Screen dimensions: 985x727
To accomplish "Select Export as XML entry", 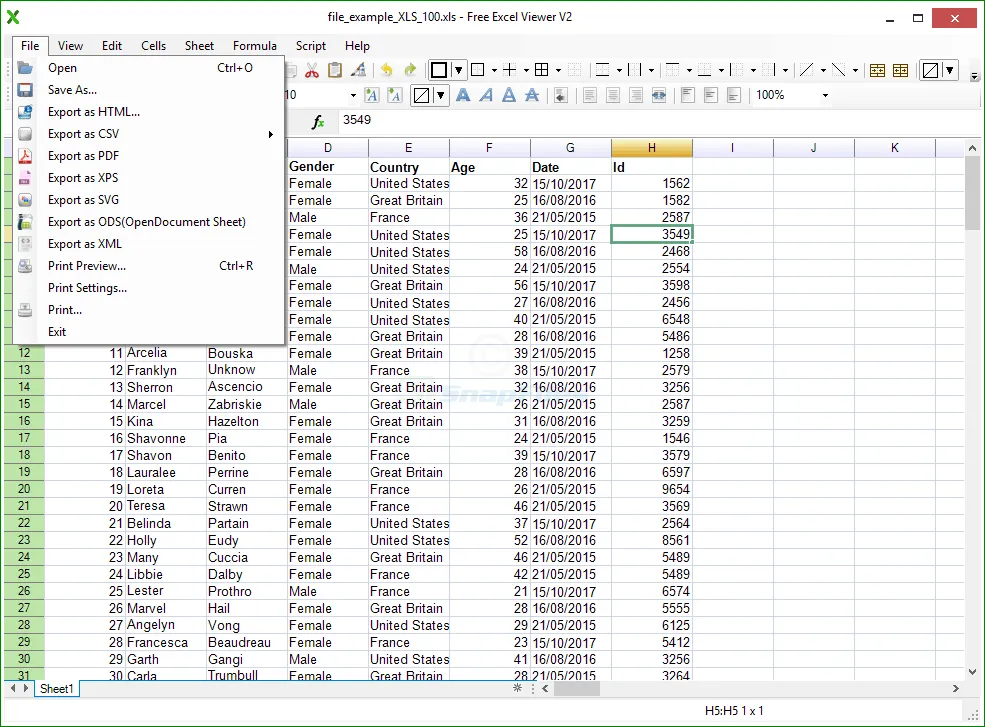I will [x=148, y=244].
